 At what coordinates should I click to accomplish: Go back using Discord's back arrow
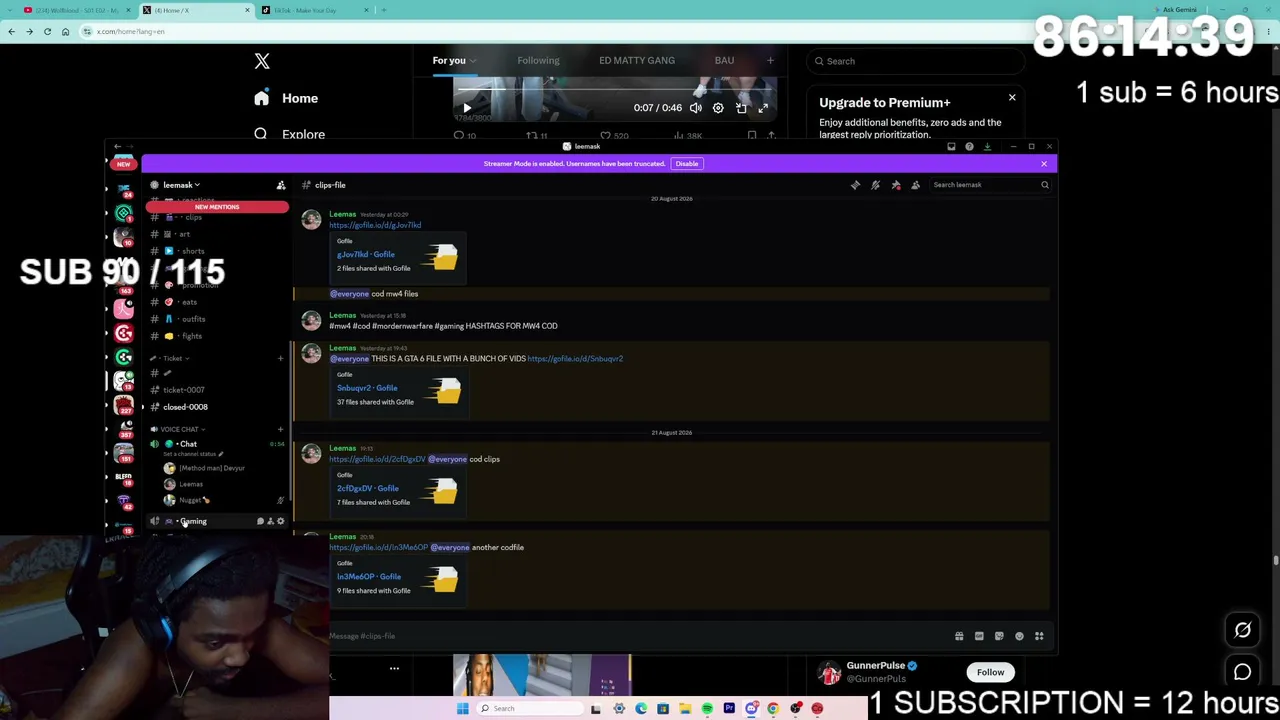pyautogui.click(x=117, y=147)
